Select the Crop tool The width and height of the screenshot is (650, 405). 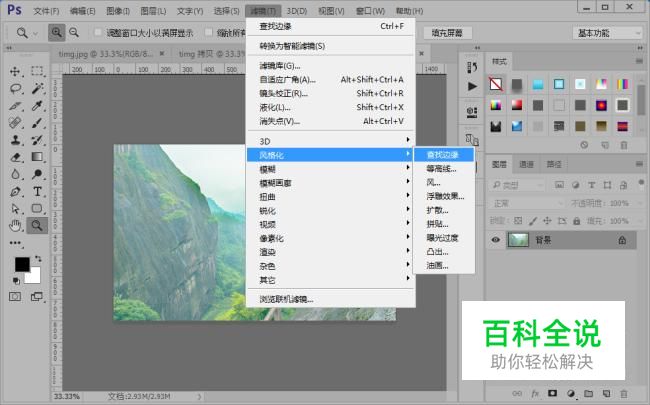(15, 106)
